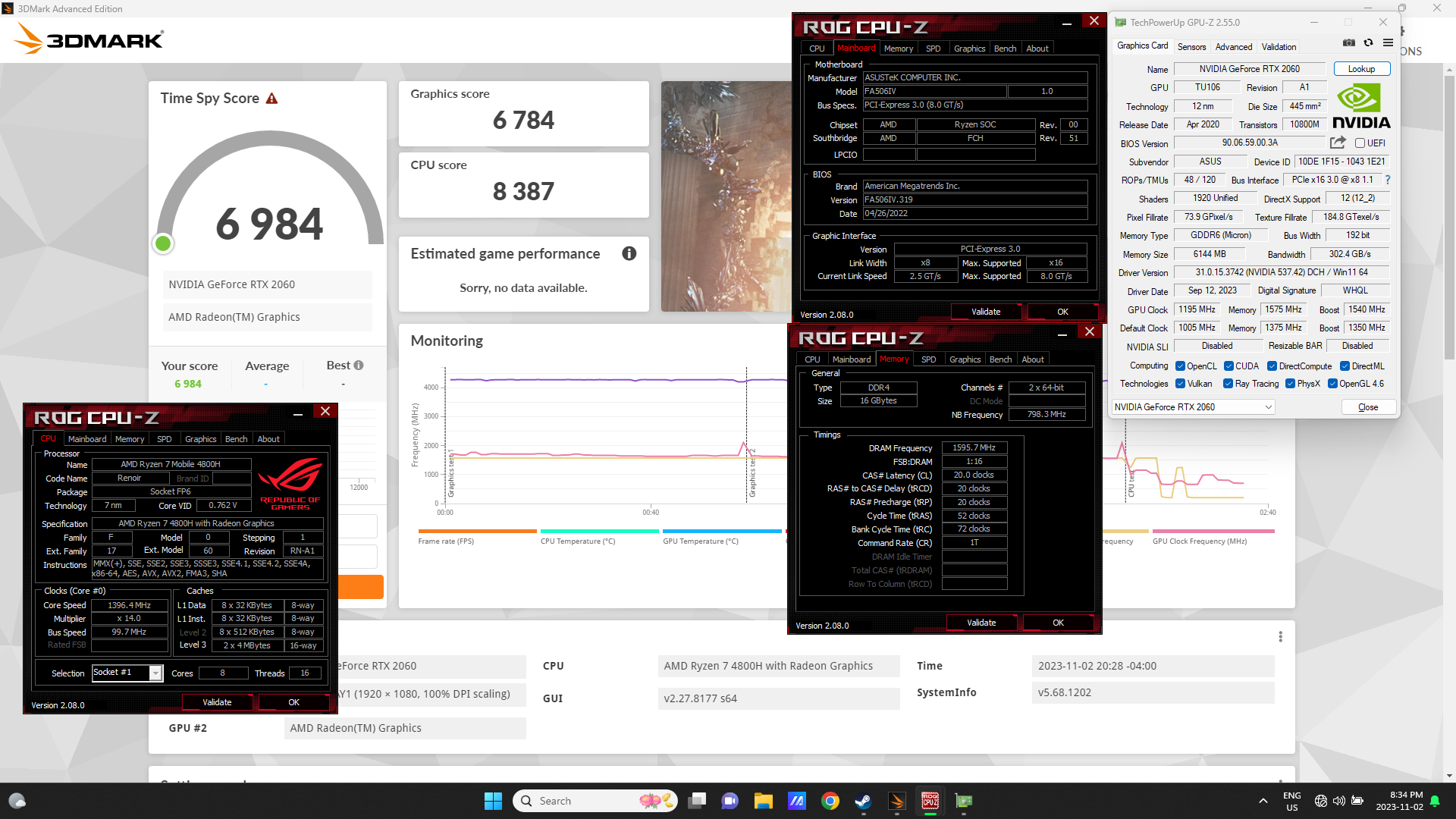The height and width of the screenshot is (819, 1456).
Task: Open the Chat app on the taskbar
Action: coord(730,801)
